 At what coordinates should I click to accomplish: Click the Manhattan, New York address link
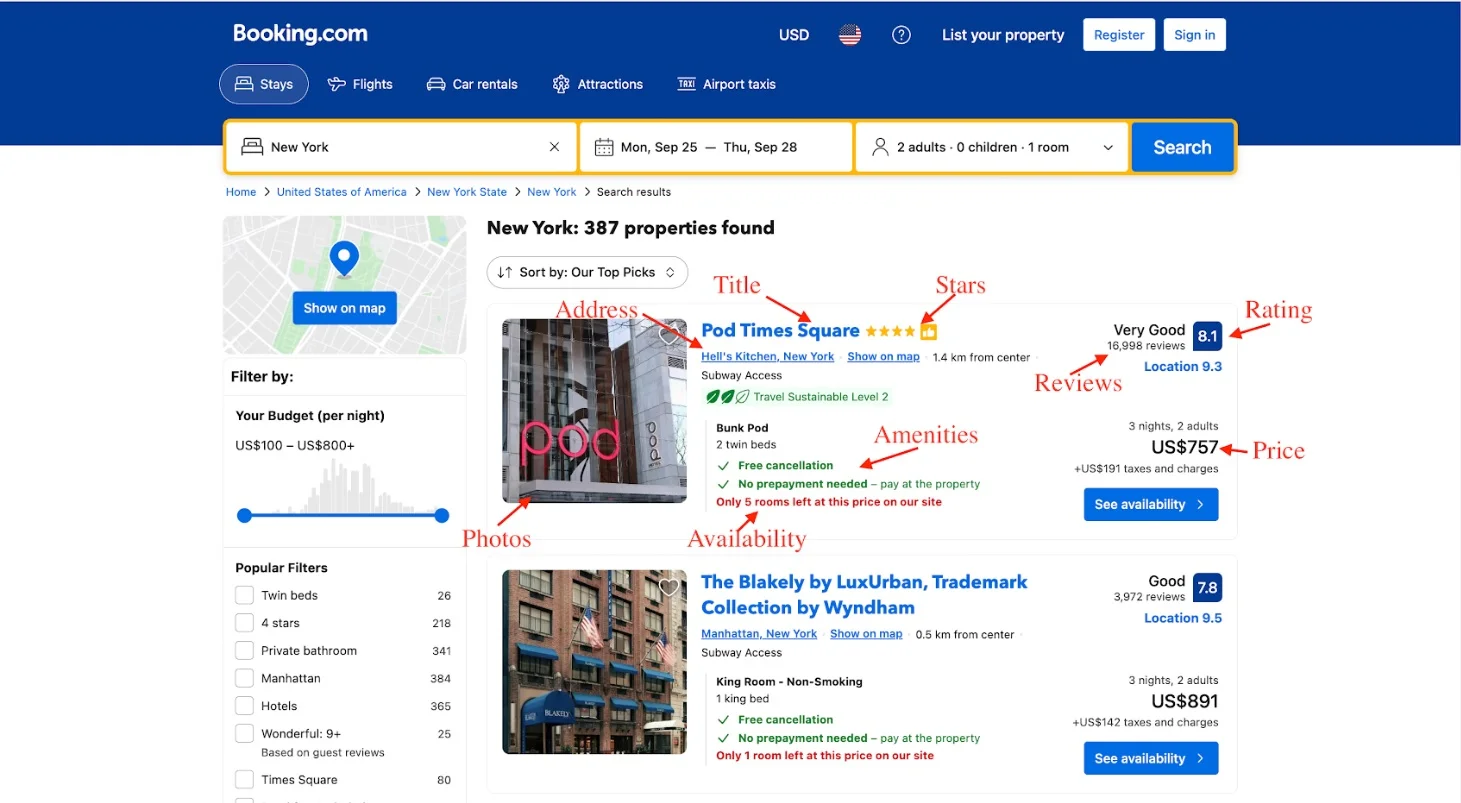[x=759, y=634]
